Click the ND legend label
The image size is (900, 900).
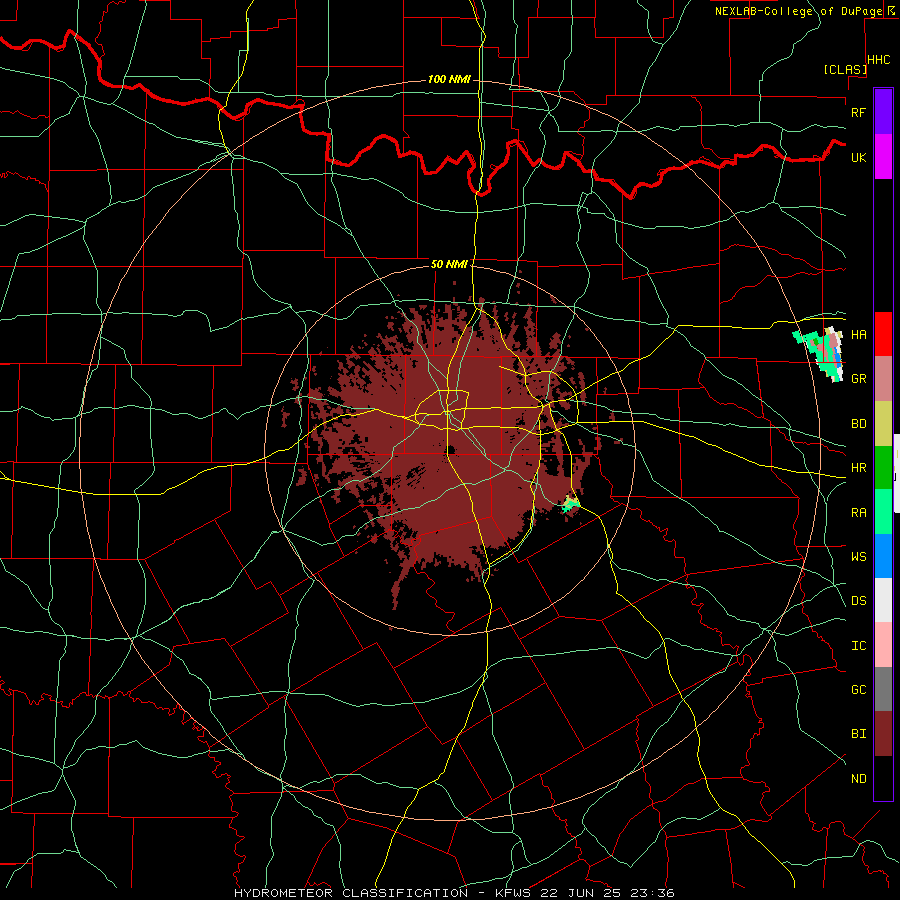(858, 779)
